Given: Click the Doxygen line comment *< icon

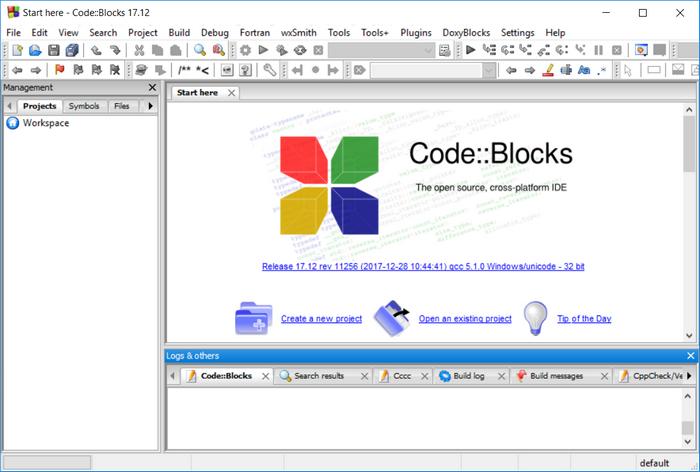Looking at the screenshot, I should point(202,70).
